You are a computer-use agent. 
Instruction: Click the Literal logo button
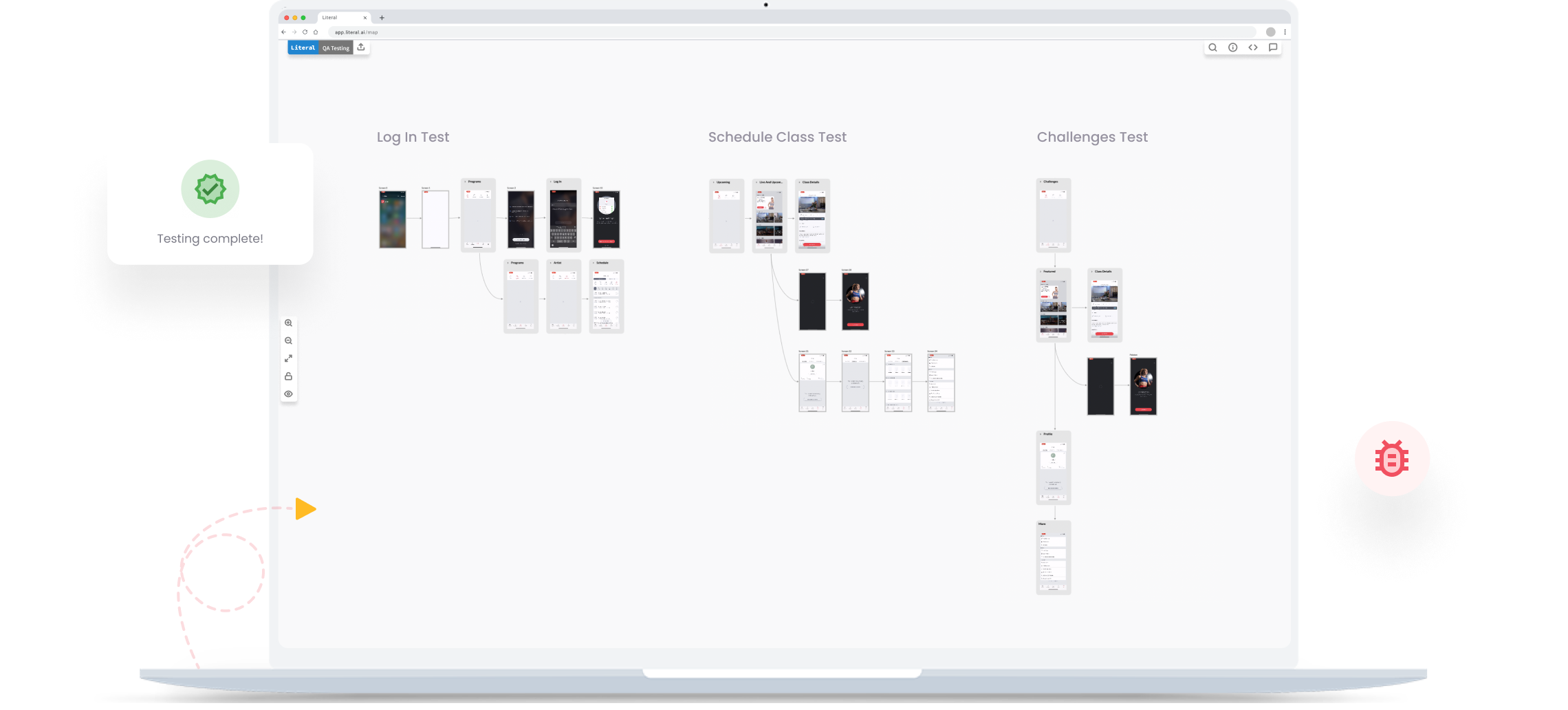coord(303,47)
